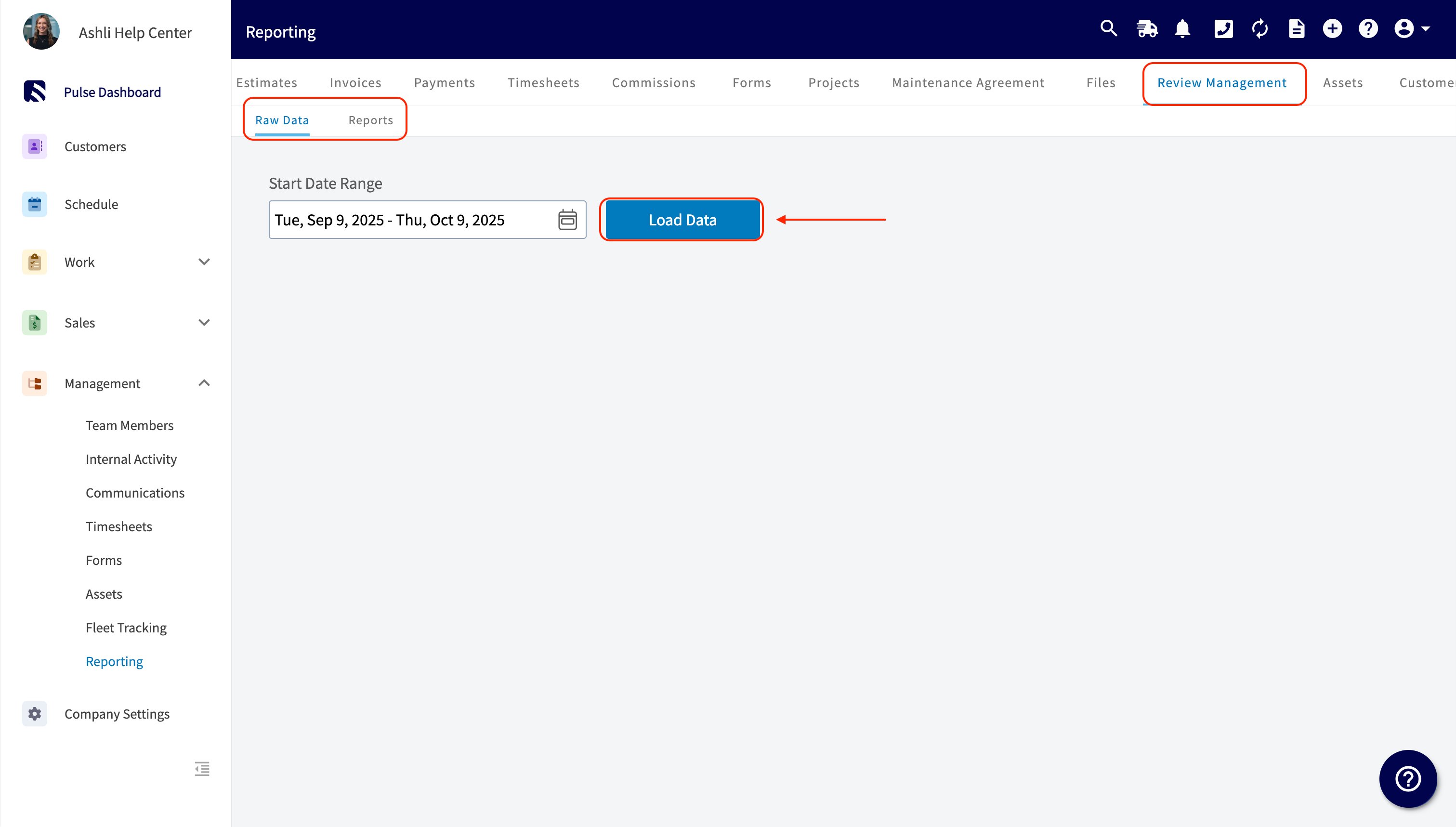
Task: Click the Ashli profile avatar
Action: [x=41, y=32]
